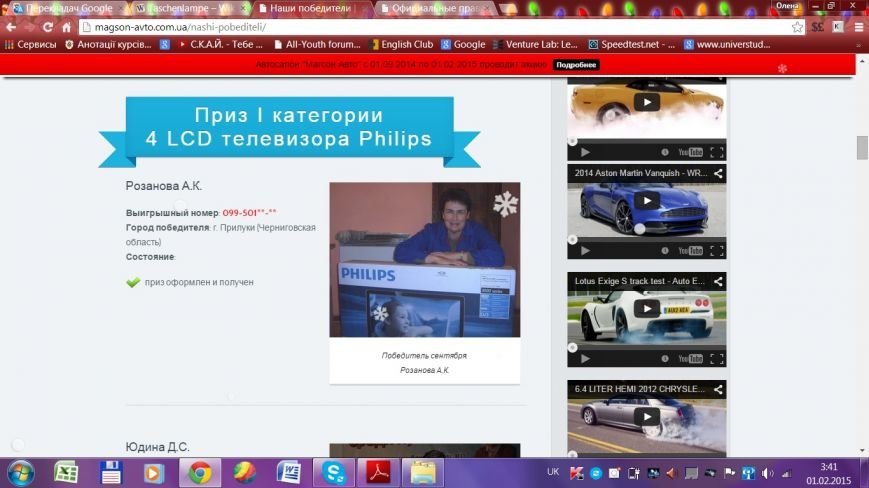Click the Подробнее button in red banner

(x=576, y=65)
